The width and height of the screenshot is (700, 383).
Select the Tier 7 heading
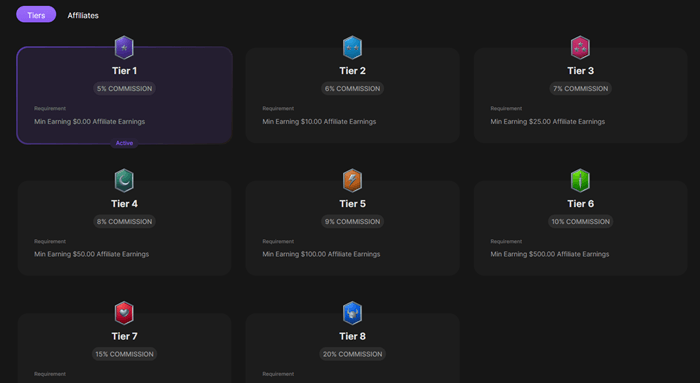[124, 336]
